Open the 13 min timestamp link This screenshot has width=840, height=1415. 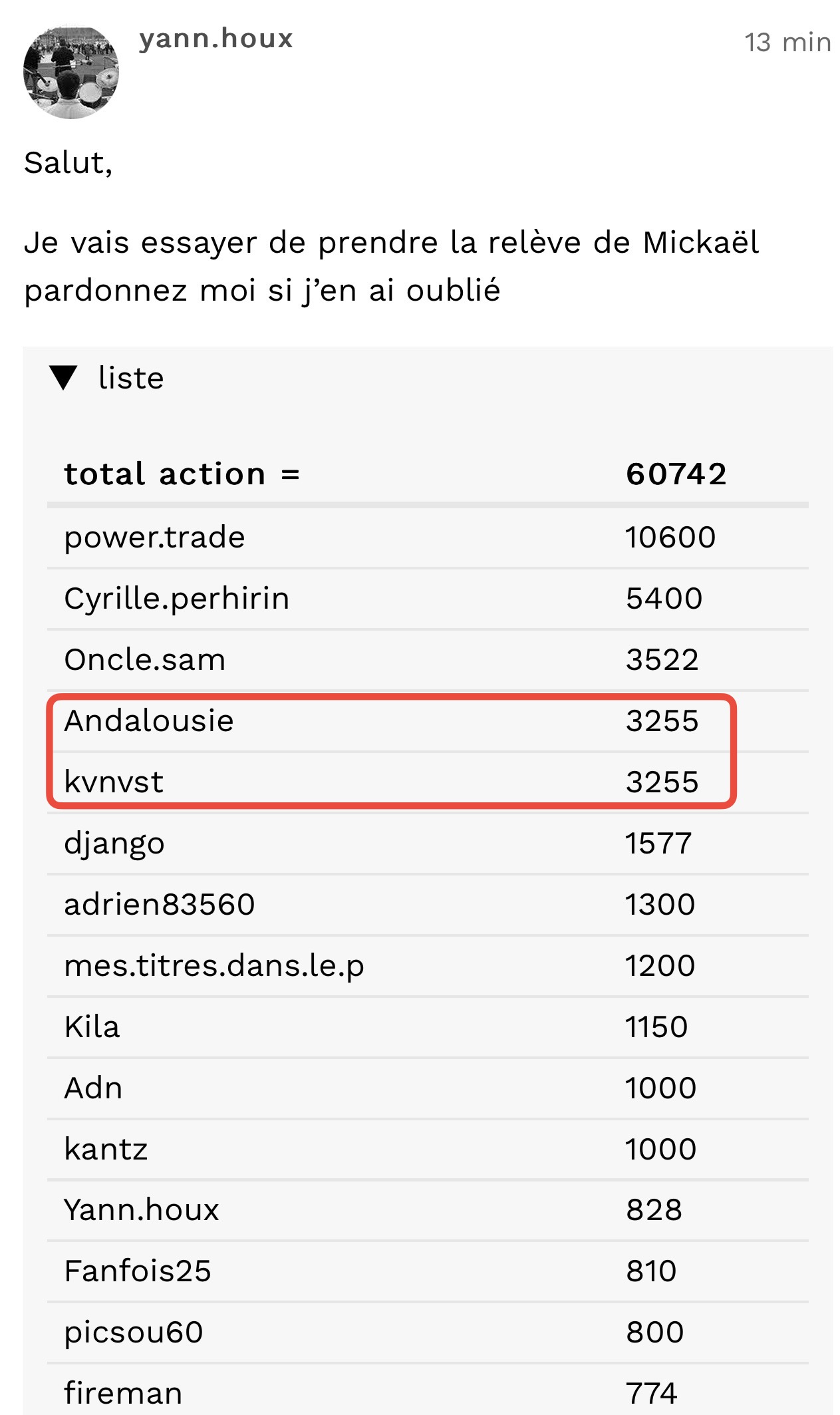coord(787,43)
